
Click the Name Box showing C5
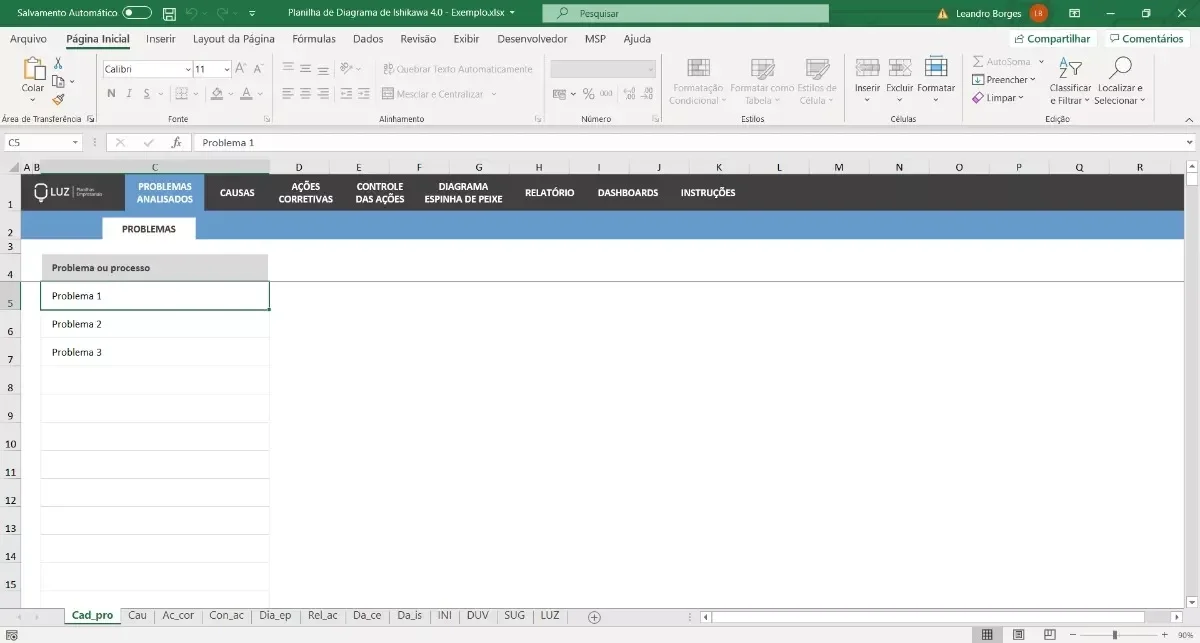pos(41,143)
